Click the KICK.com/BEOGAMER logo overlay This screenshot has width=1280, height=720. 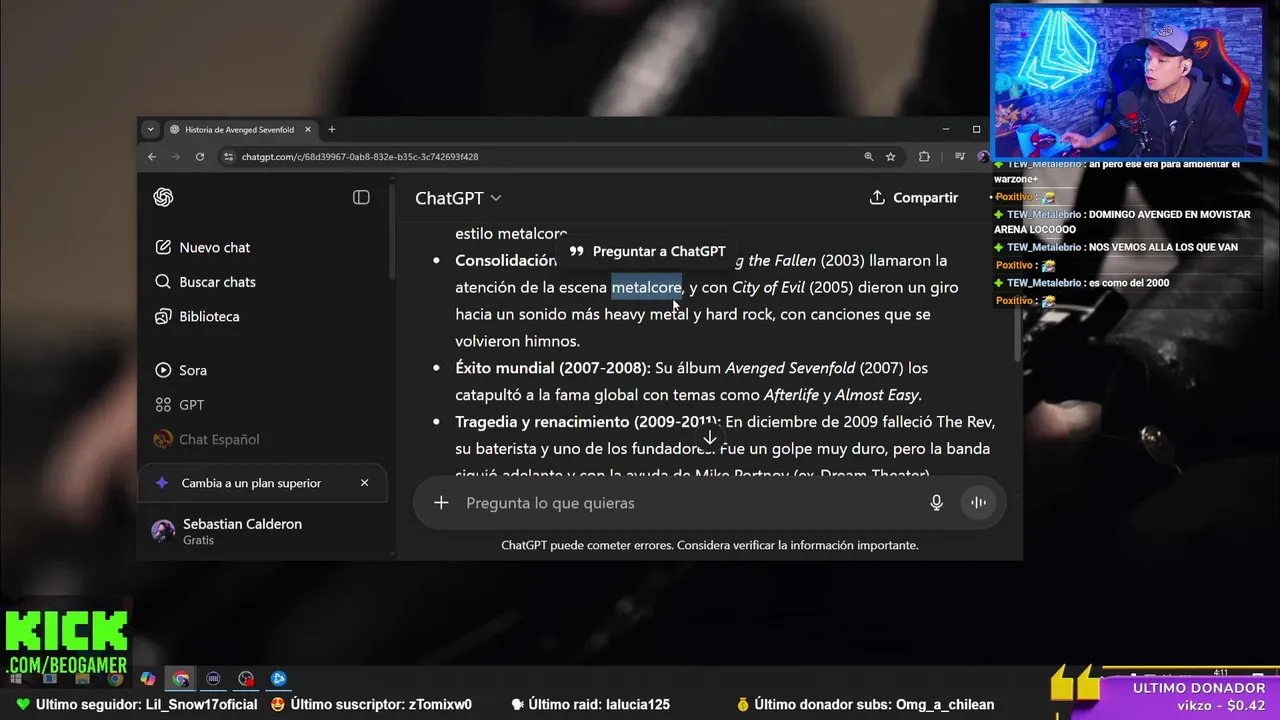66,643
